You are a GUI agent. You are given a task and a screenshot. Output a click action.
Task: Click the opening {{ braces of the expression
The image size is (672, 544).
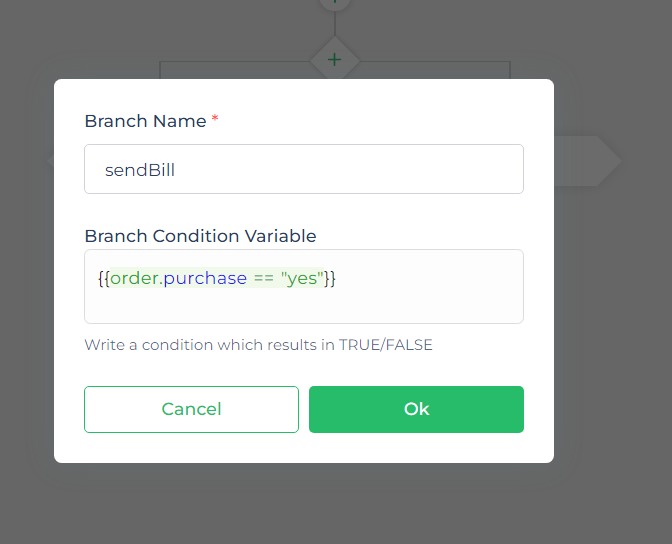point(104,279)
